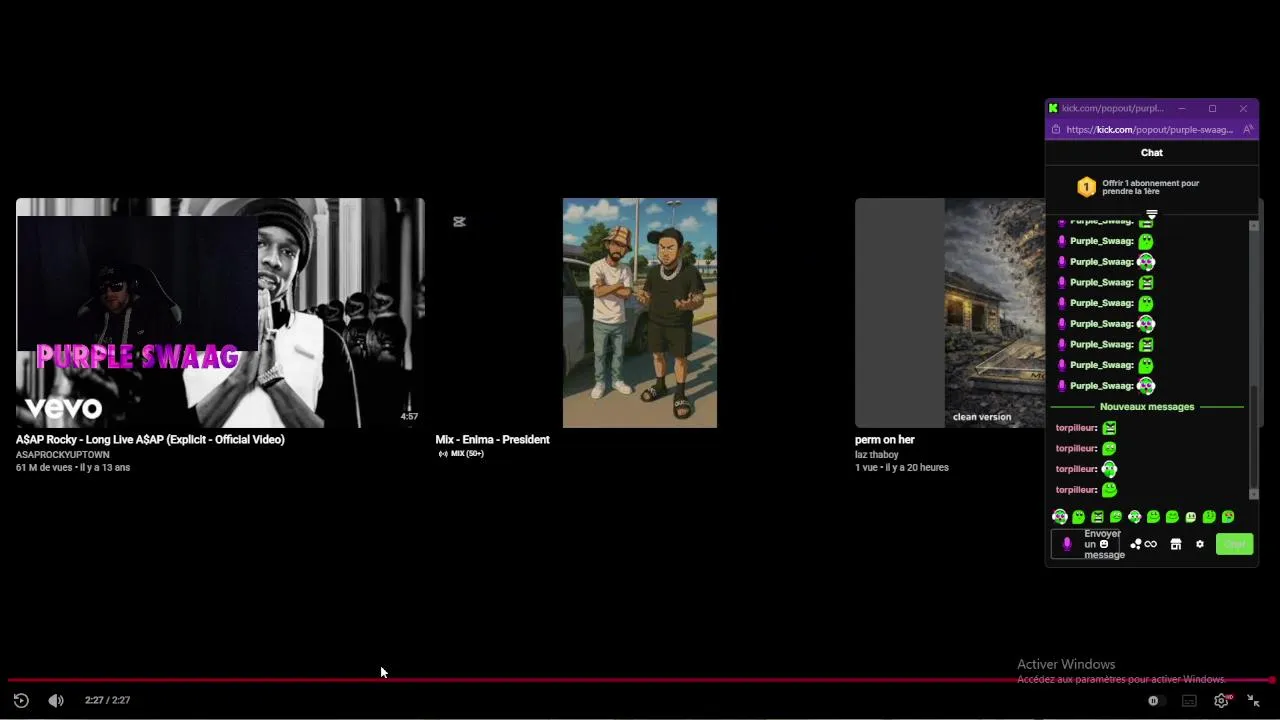Click the read aloud icon in Kick address bar
1280x720 pixels.
pyautogui.click(x=1248, y=129)
